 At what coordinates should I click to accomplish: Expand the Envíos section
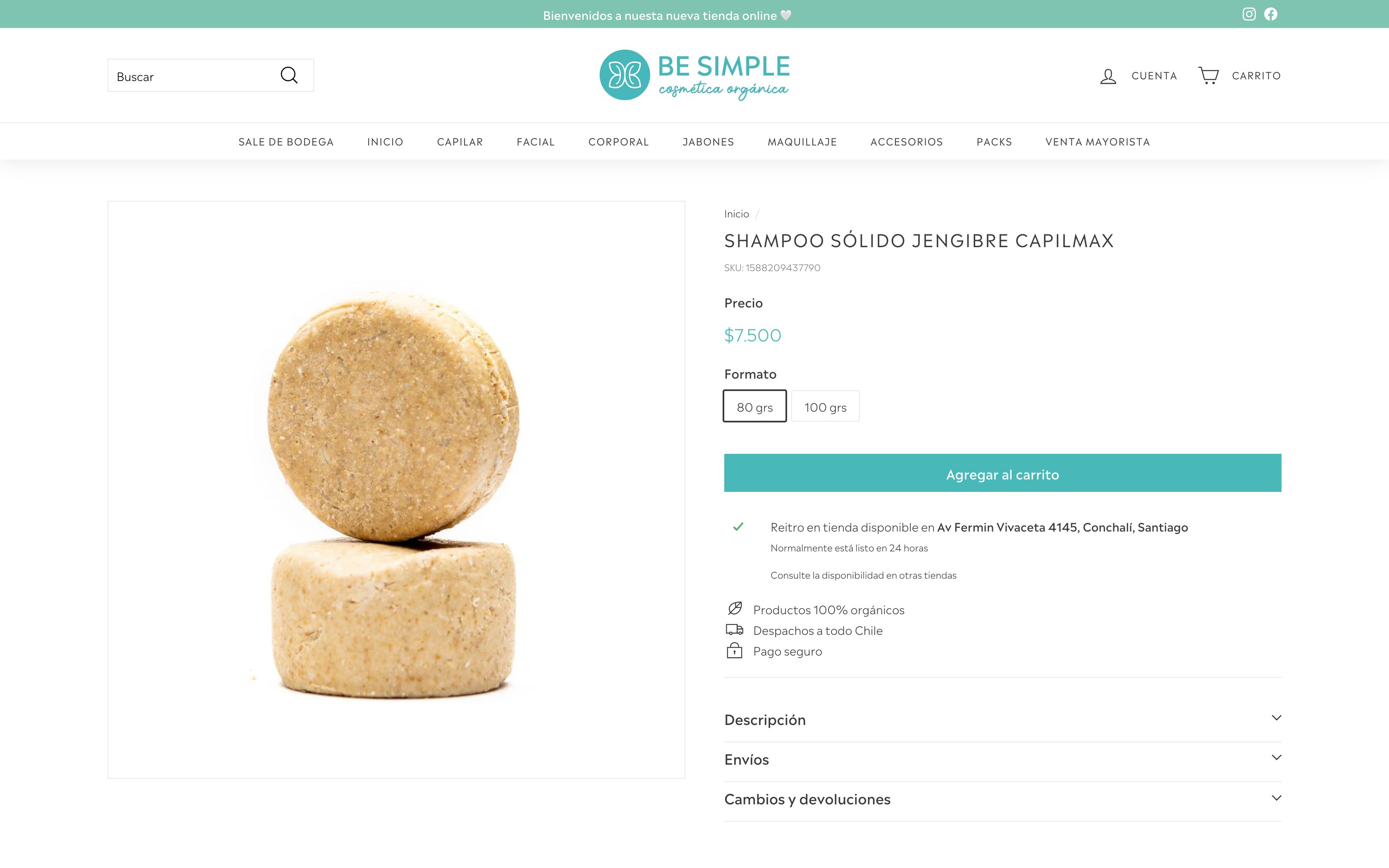point(1002,760)
